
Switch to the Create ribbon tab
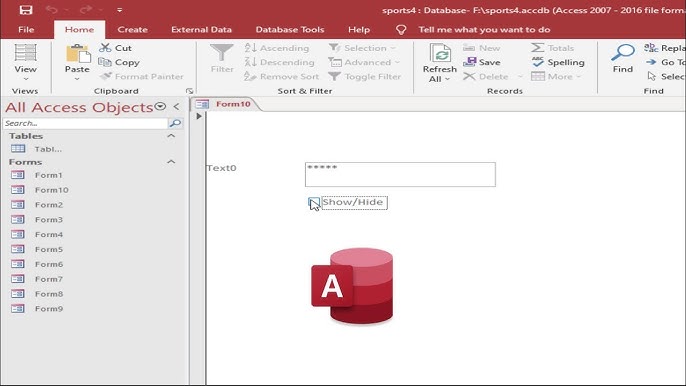point(133,30)
